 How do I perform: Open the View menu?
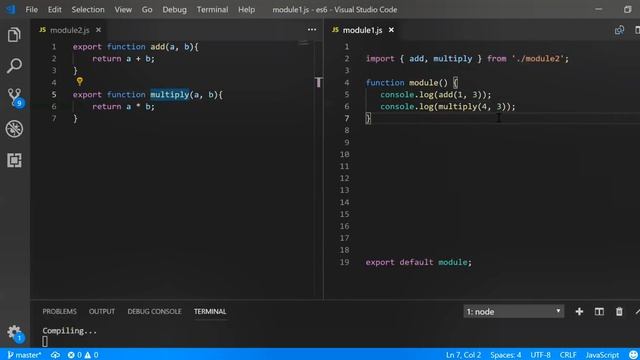tap(123, 9)
